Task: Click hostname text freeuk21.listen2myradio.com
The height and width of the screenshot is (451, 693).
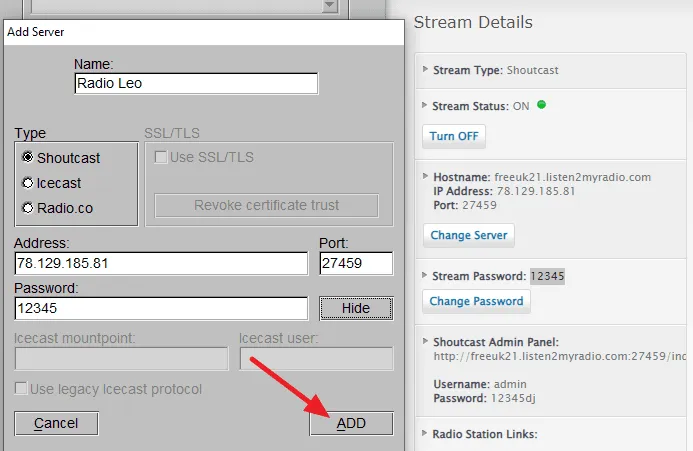Action: click(572, 177)
